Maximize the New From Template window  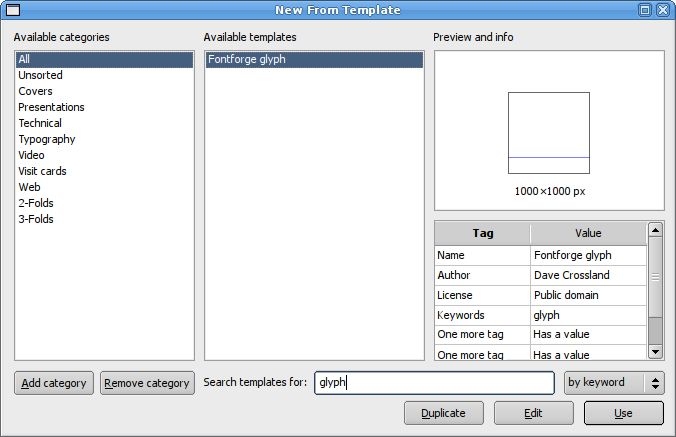tap(645, 10)
